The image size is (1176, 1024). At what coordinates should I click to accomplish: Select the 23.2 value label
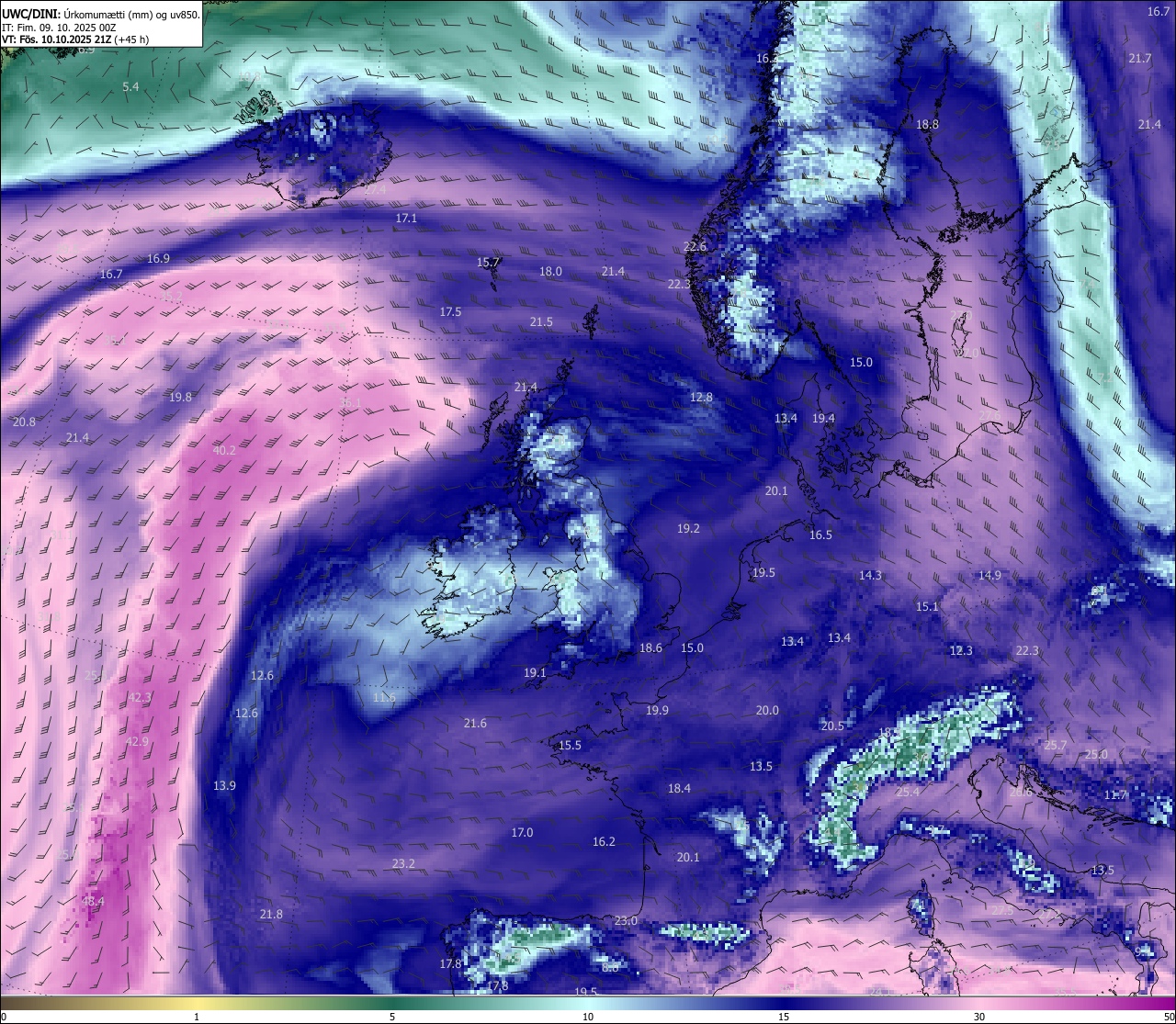pos(403,863)
